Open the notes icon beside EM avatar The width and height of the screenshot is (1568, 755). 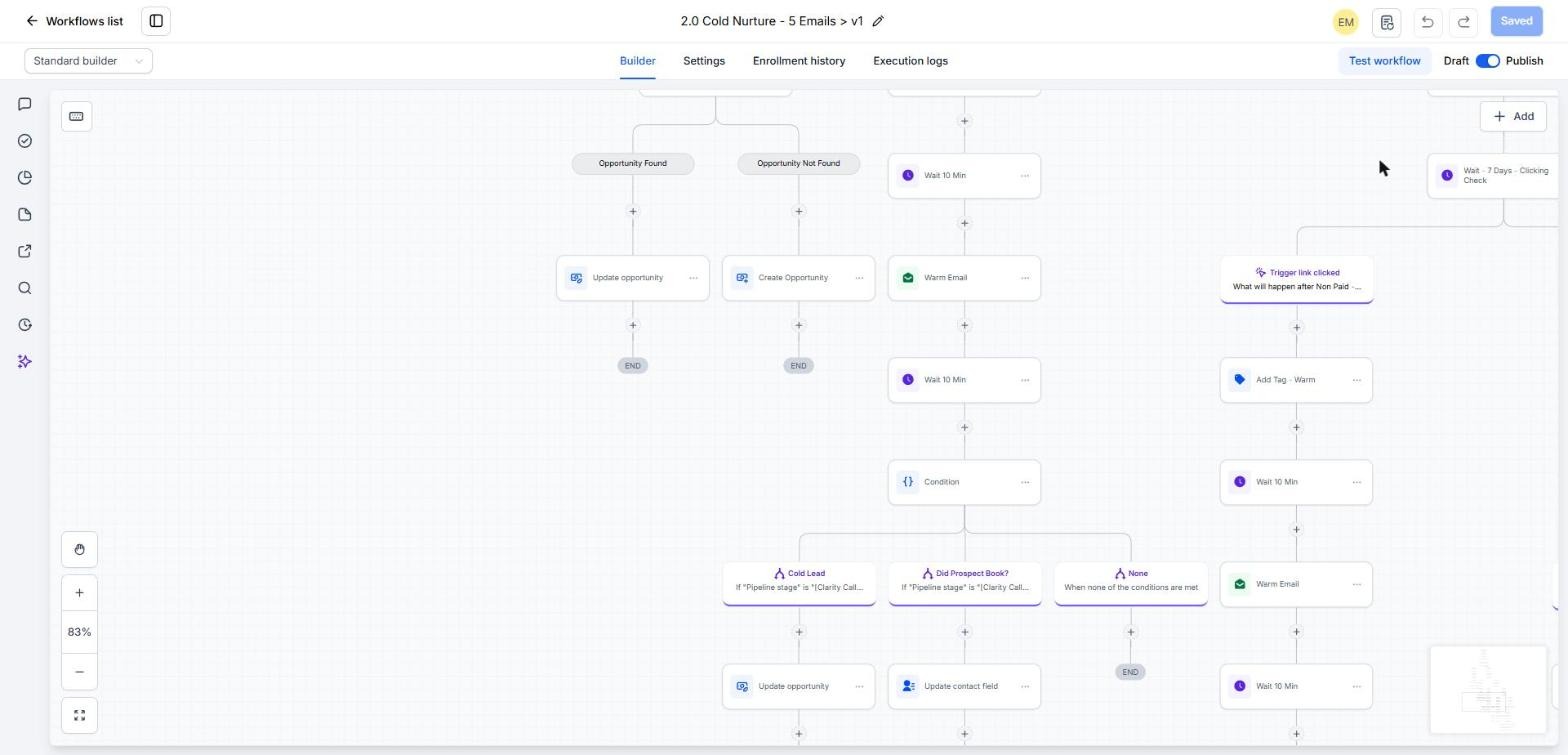coord(1387,21)
